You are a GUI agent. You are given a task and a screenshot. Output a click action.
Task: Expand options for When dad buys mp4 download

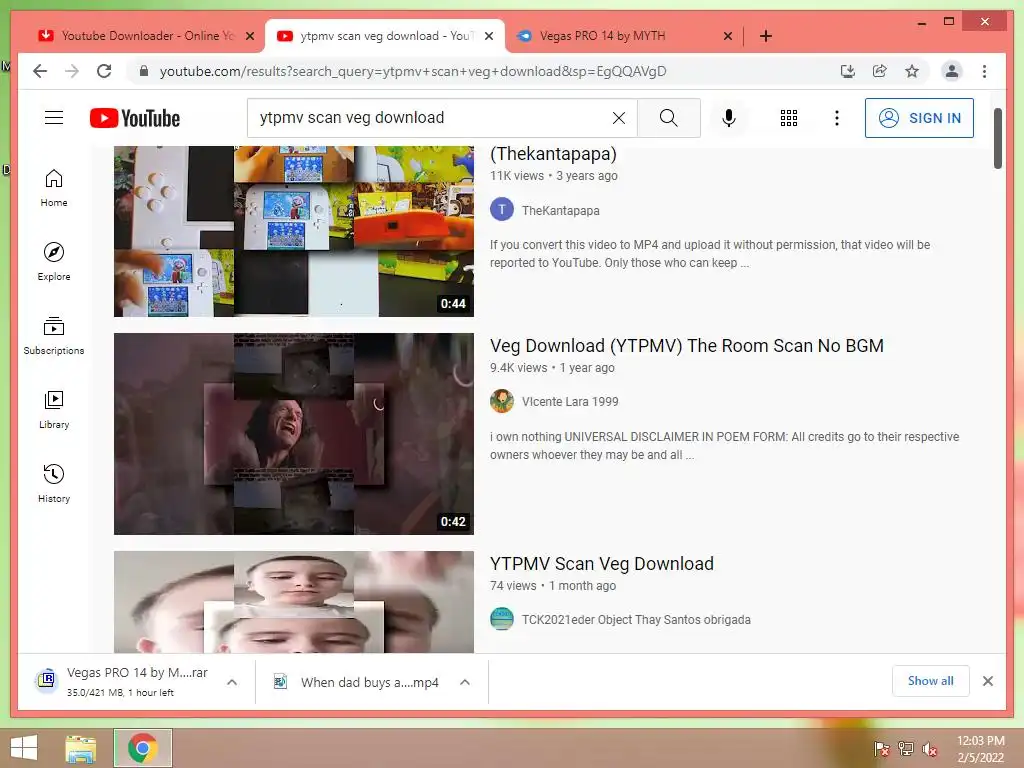coord(465,682)
